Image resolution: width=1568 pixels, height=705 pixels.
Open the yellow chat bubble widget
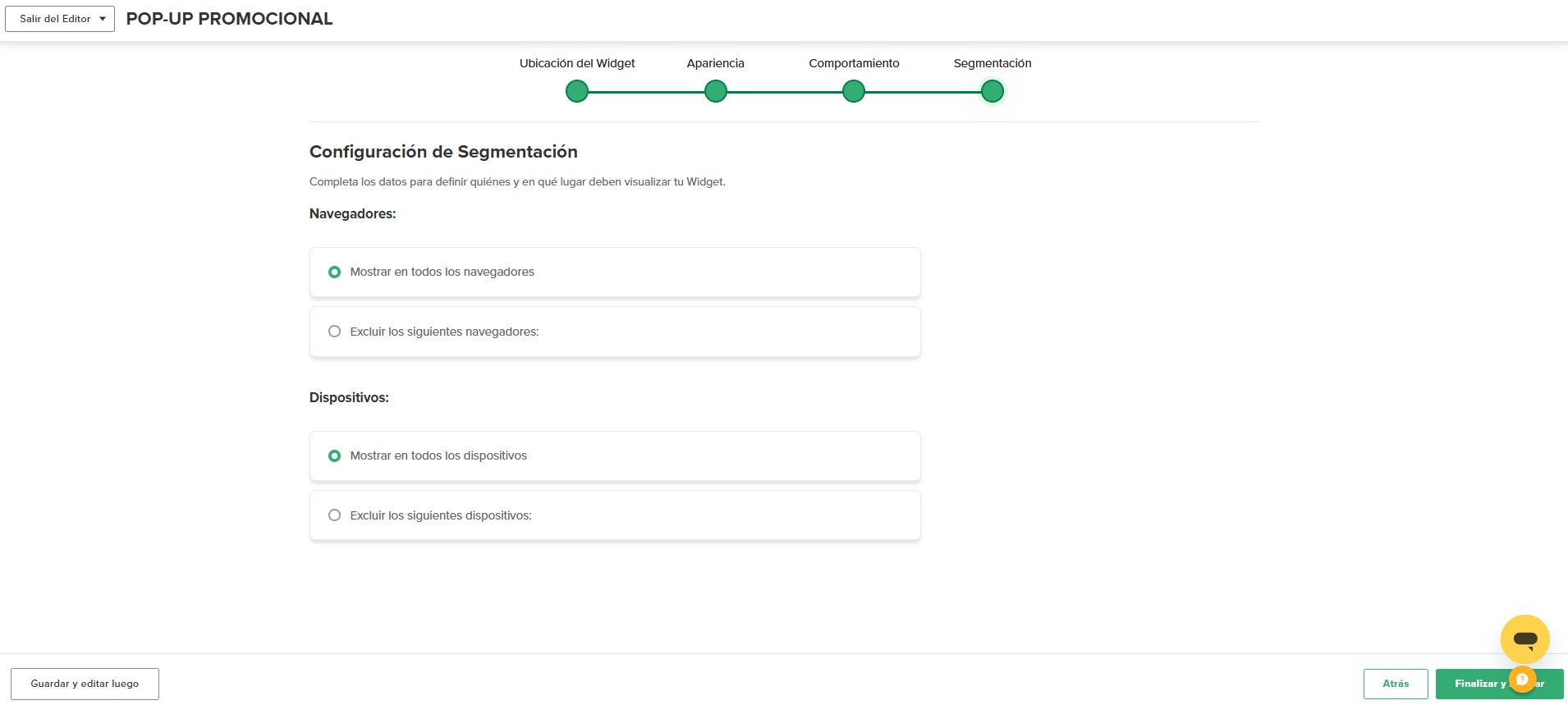point(1524,639)
